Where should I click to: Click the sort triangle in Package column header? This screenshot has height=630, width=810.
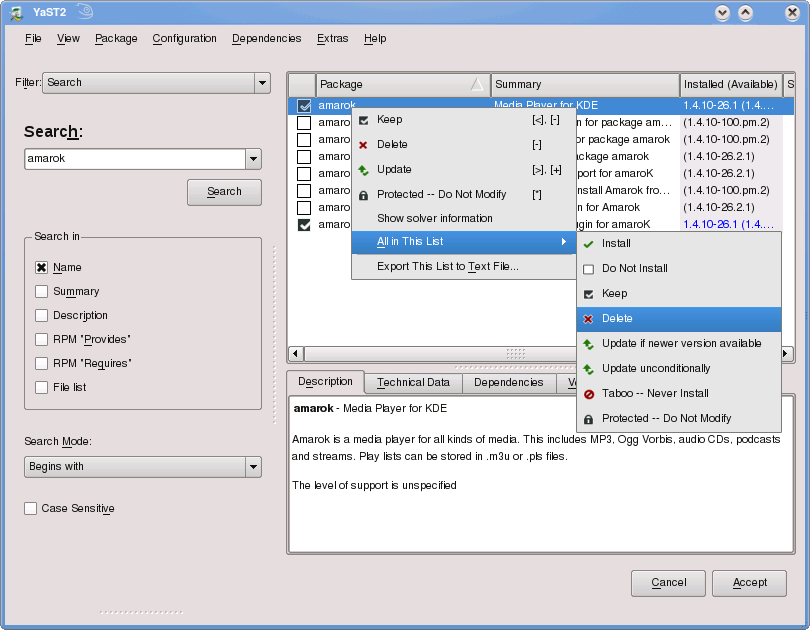click(477, 84)
